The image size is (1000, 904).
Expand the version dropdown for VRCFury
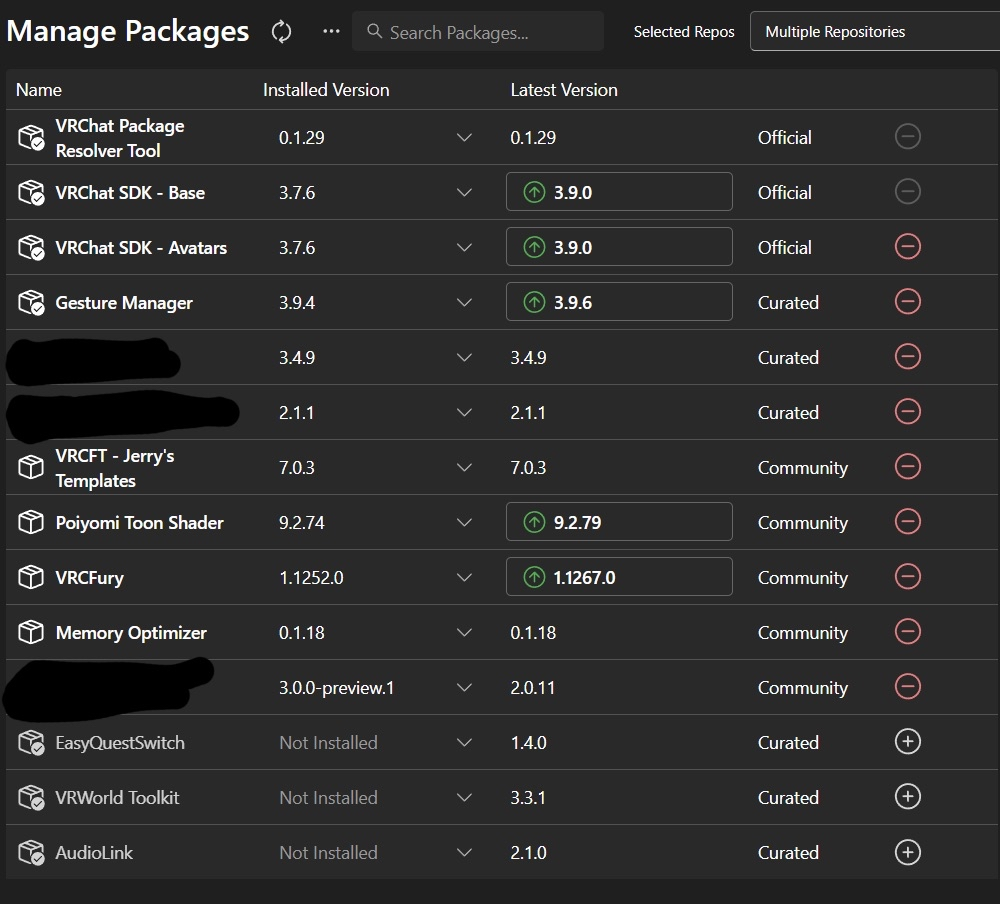[x=464, y=578]
